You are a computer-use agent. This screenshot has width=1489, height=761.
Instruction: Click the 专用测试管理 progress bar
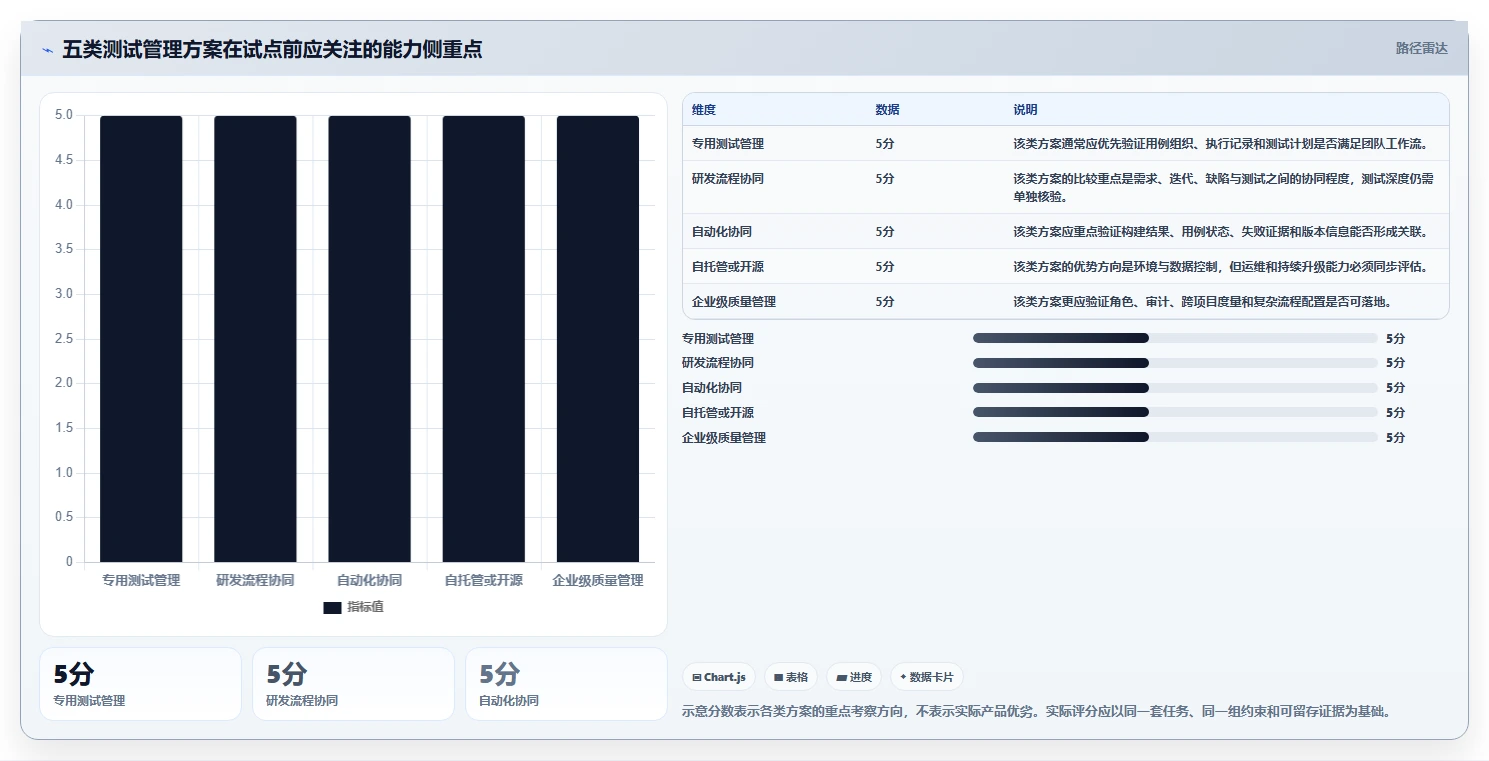coord(1175,338)
